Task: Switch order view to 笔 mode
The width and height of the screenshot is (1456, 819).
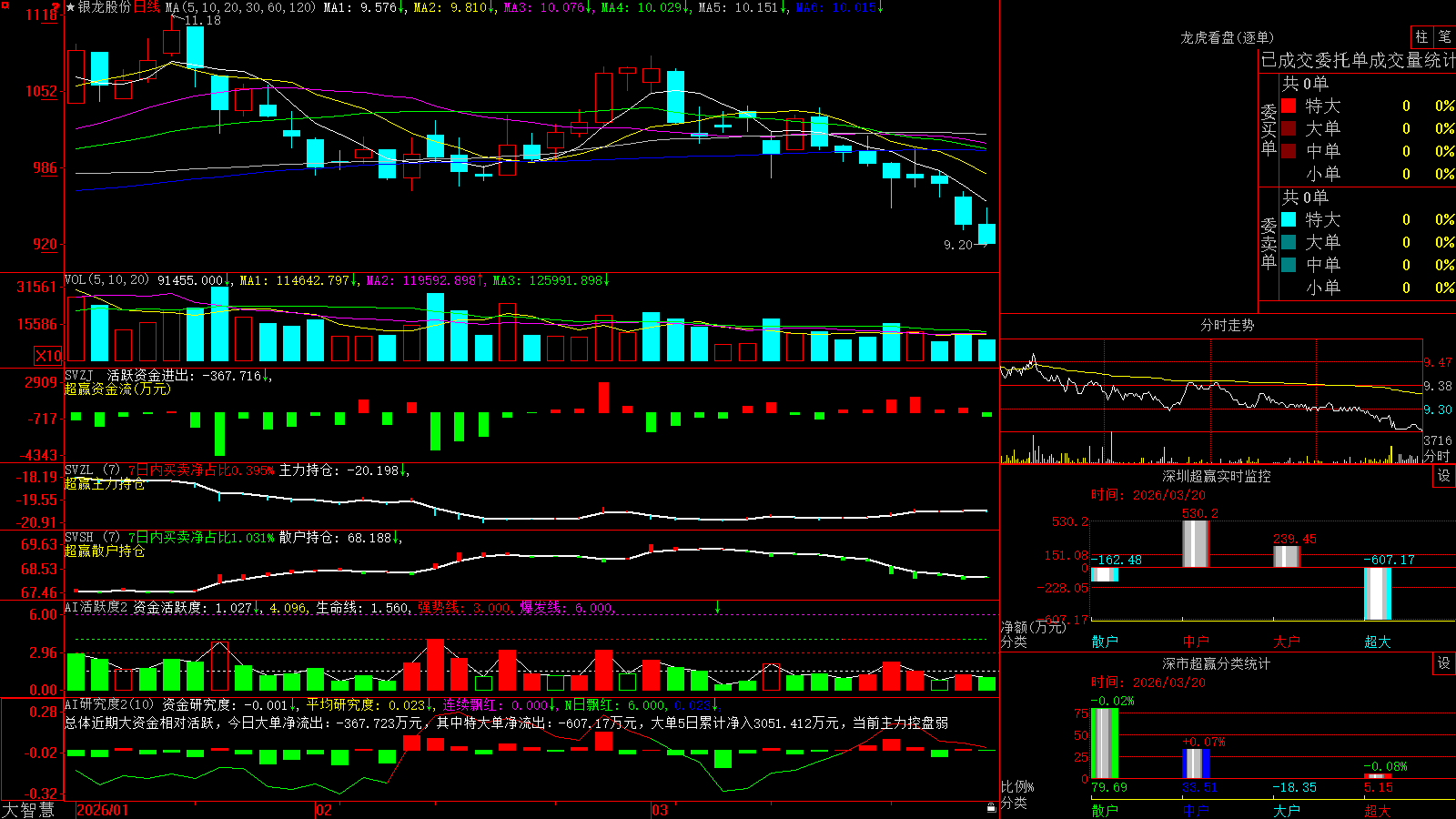Action: tap(1444, 37)
